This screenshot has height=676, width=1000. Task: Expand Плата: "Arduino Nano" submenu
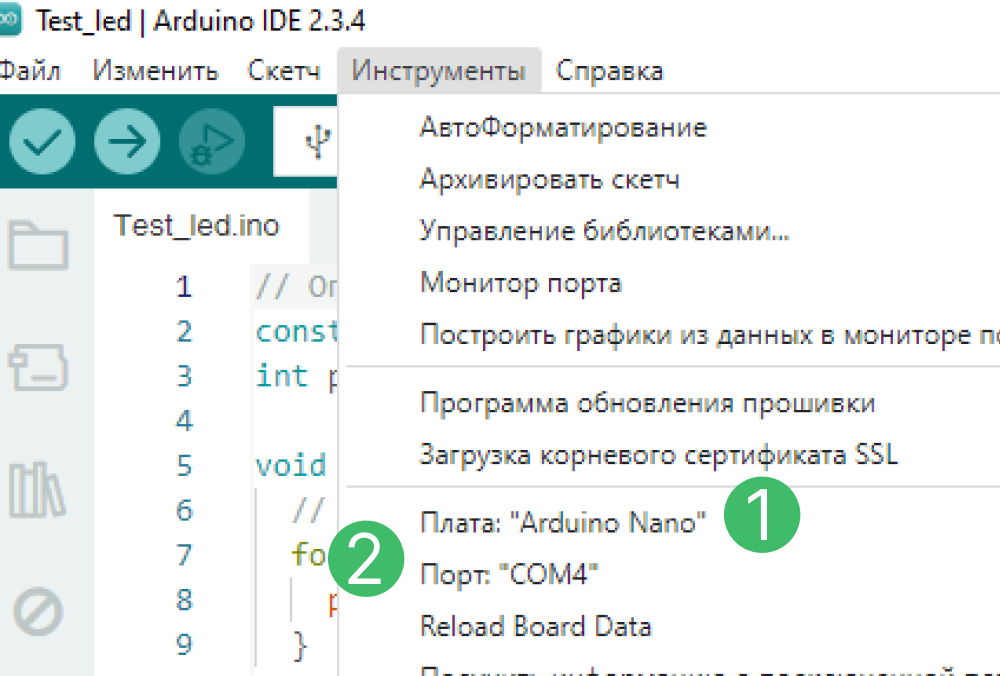pos(670,523)
